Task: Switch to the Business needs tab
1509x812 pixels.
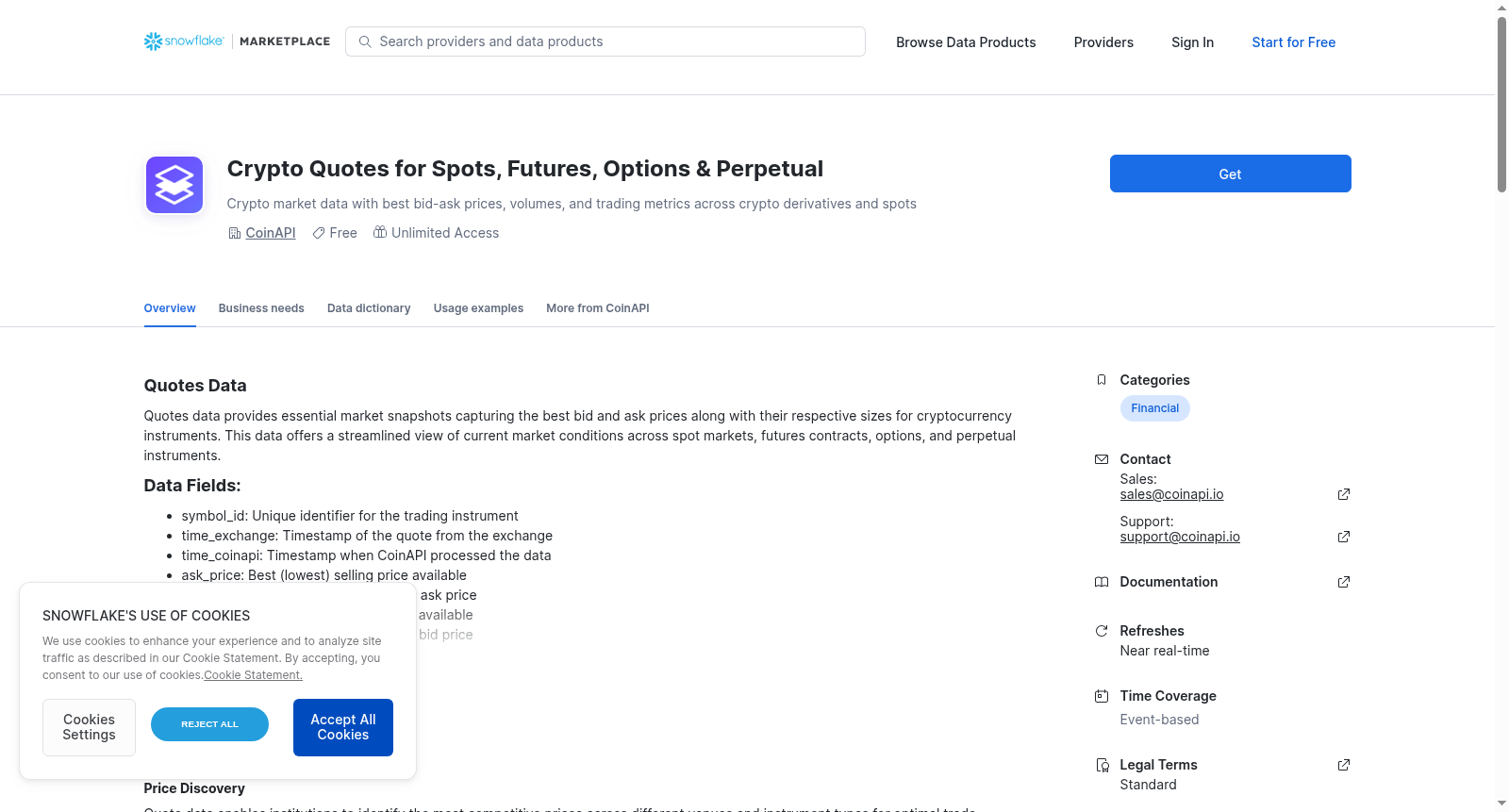Action: (261, 308)
